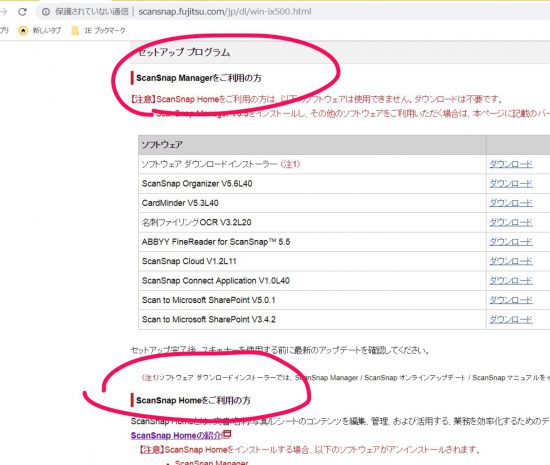
Task: Download ScanSnap Cloud V1.2L11
Action: 511,261
